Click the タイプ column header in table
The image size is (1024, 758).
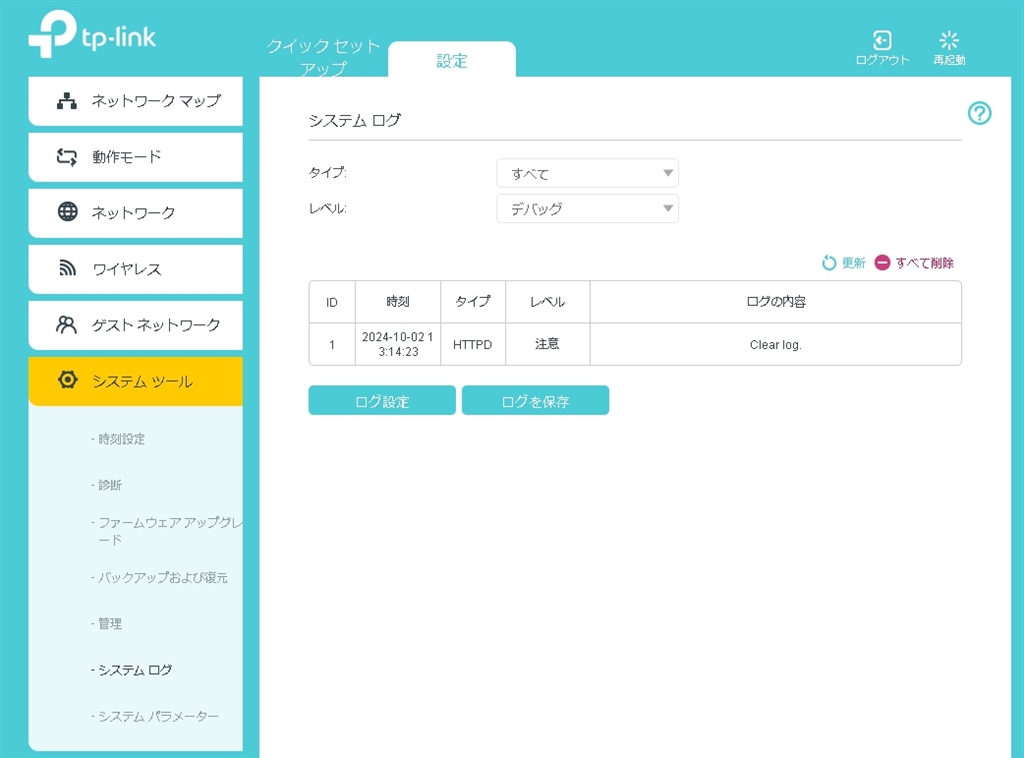click(x=473, y=302)
